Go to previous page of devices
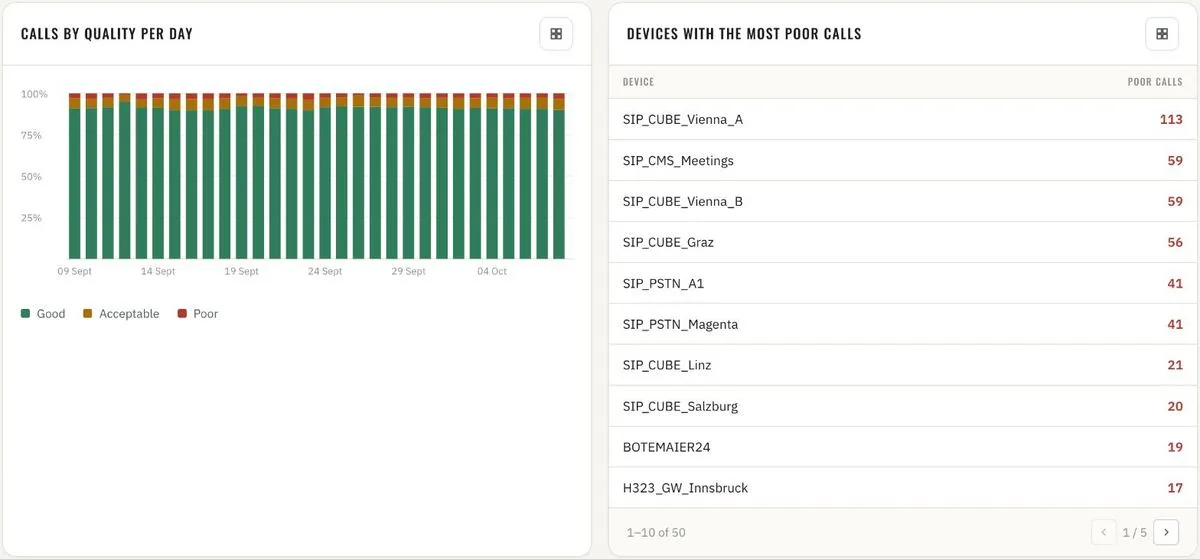Screen dimensions: 1200x559 pos(1104,532)
